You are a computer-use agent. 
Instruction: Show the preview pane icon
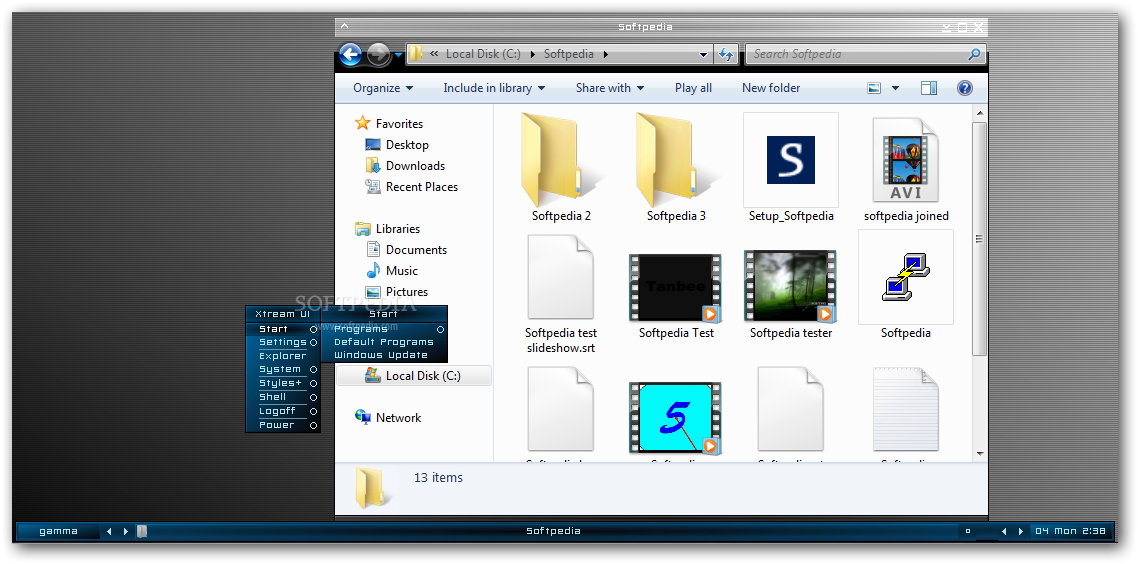929,88
